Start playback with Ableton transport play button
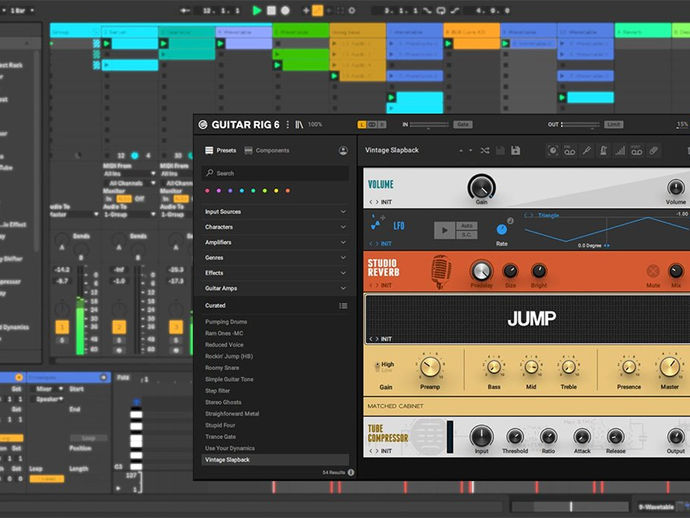The image size is (690, 518). pyautogui.click(x=257, y=11)
